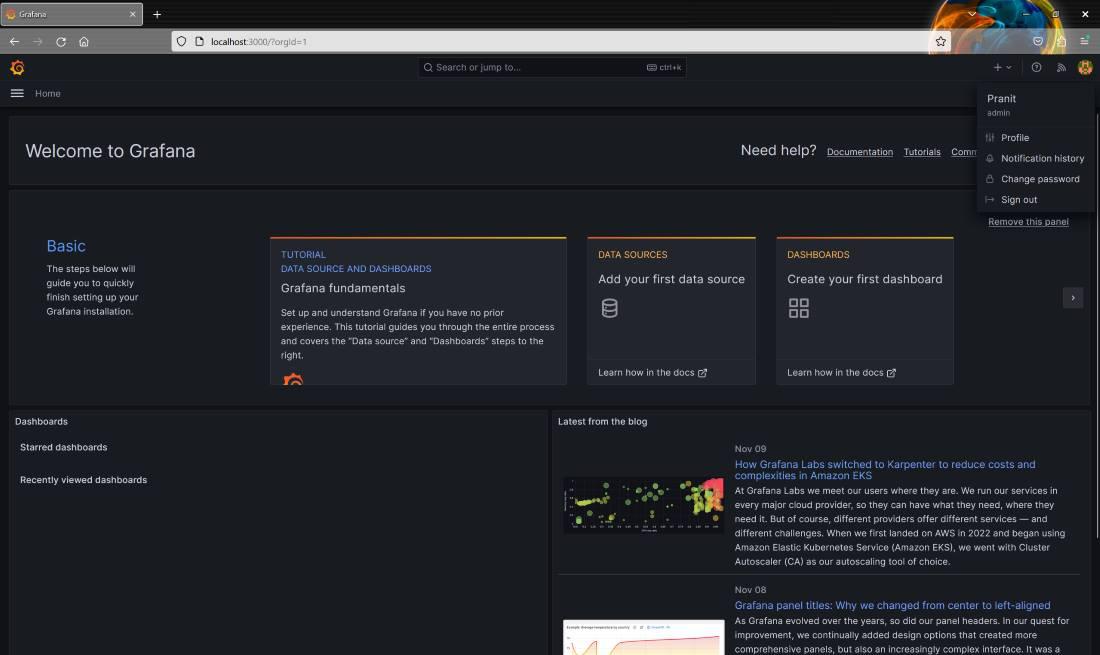Open the Tutorials help link
This screenshot has height=655, width=1100.
[922, 151]
